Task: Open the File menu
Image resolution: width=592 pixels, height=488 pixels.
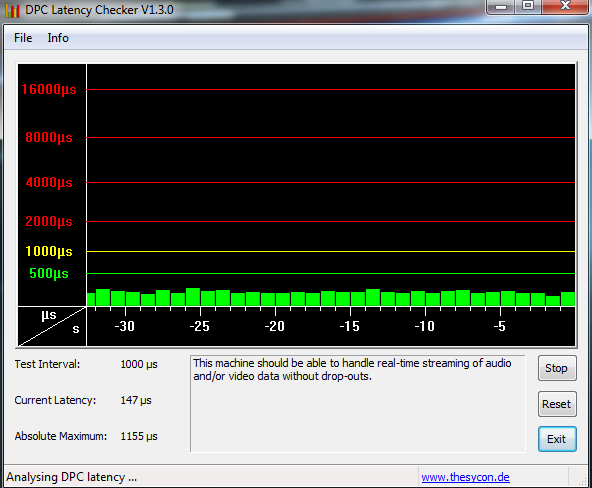Action: 23,38
